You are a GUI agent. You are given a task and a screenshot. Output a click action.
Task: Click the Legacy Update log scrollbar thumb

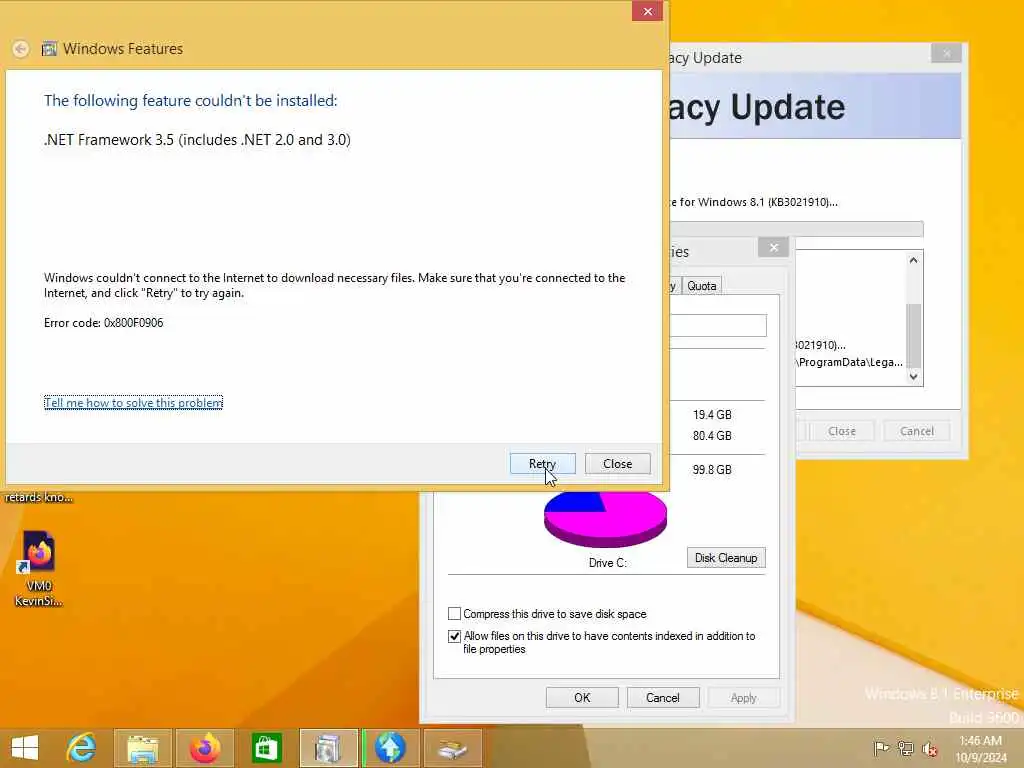914,336
